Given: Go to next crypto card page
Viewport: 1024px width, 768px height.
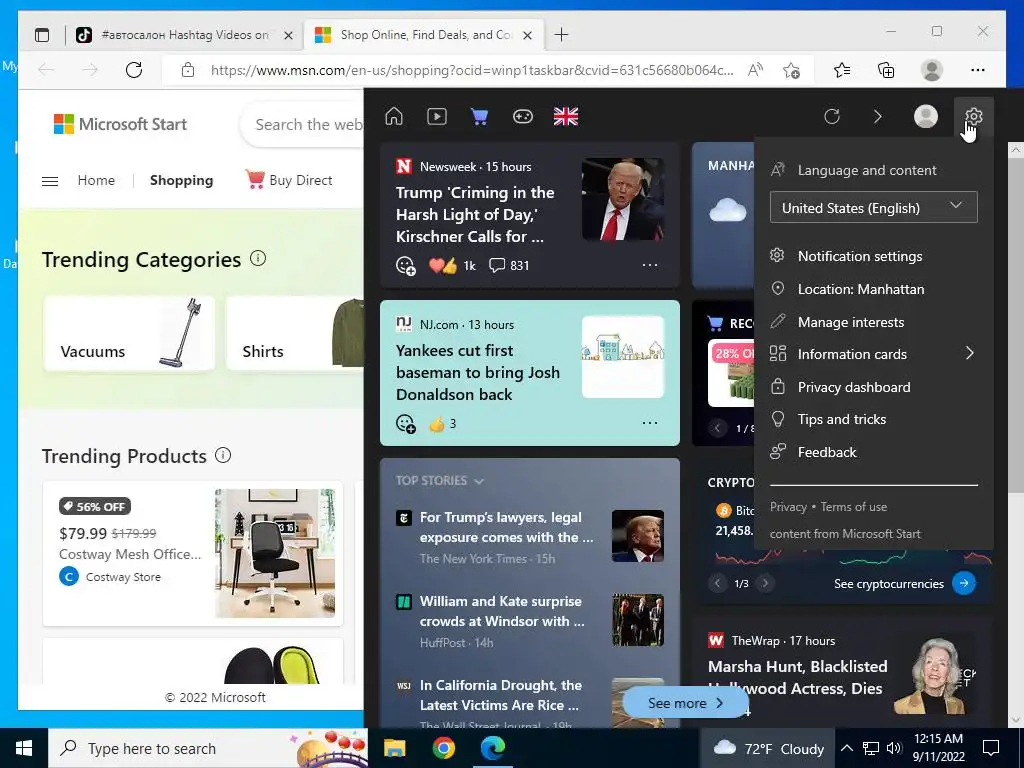Looking at the screenshot, I should (765, 583).
